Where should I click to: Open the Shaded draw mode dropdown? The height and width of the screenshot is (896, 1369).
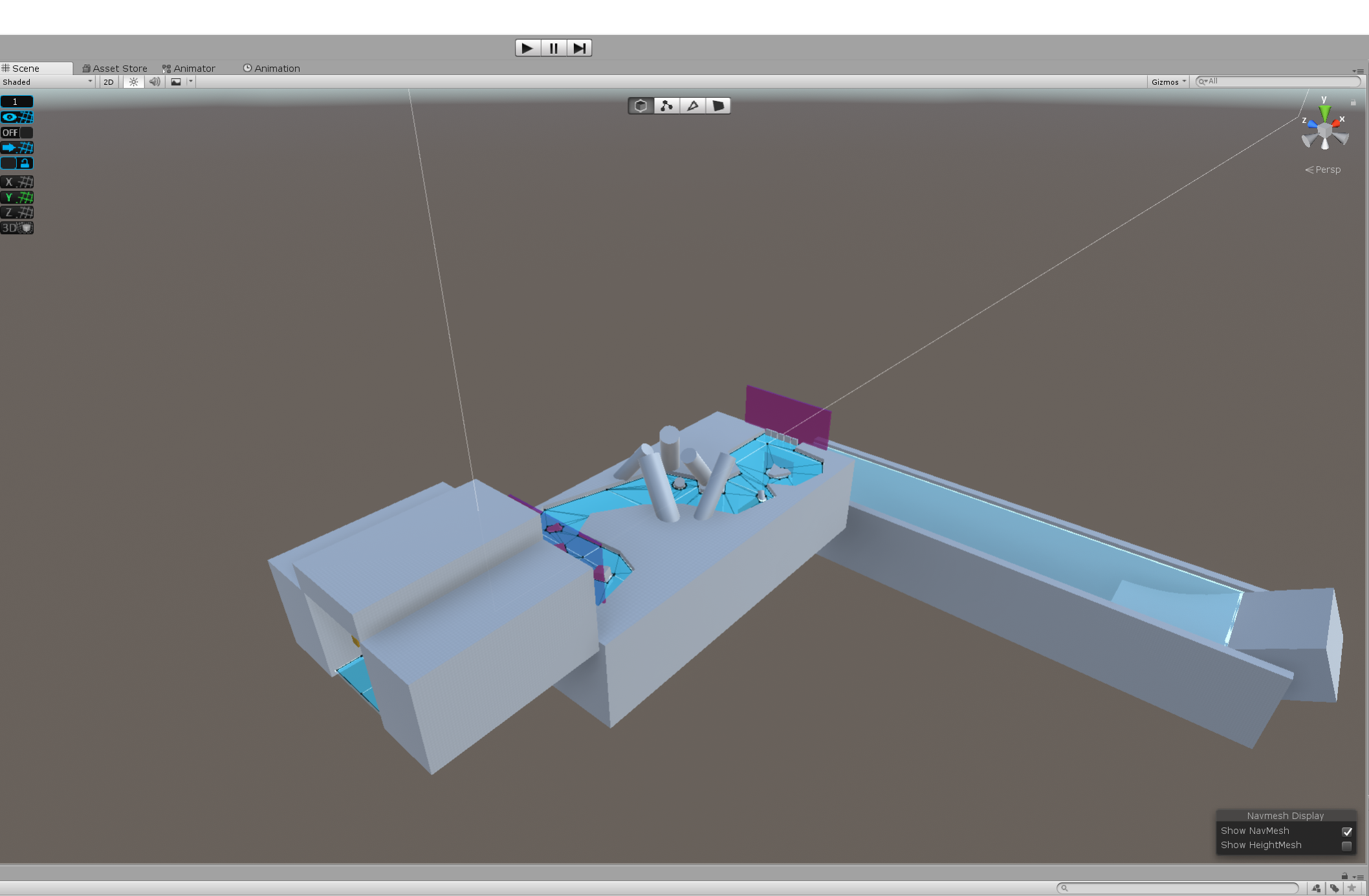coord(47,82)
